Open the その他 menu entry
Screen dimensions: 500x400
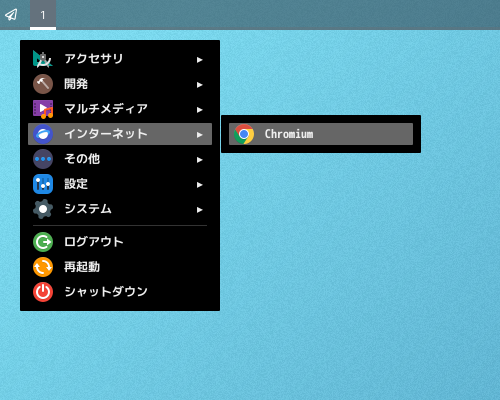click(x=120, y=159)
